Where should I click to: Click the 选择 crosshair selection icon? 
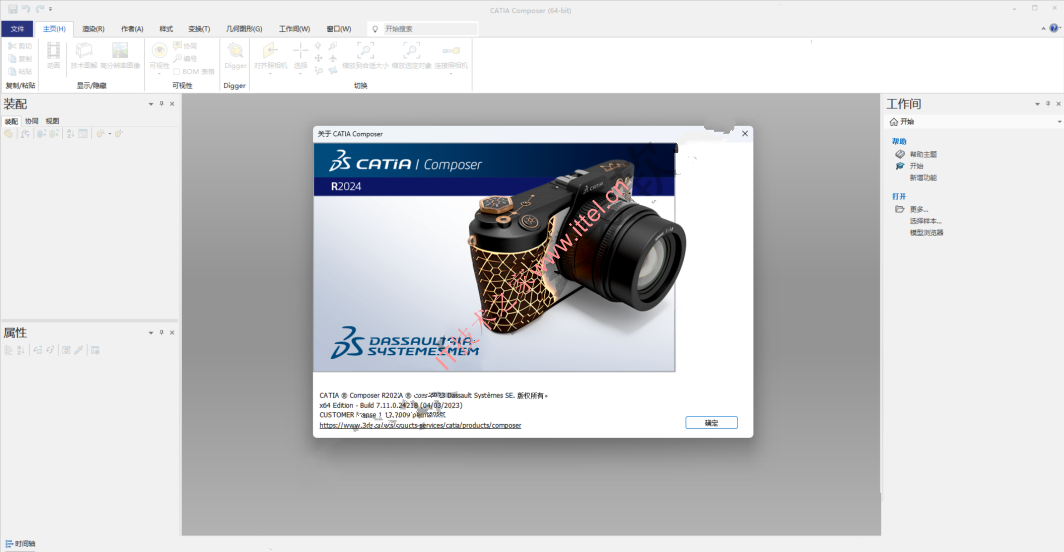coord(300,51)
